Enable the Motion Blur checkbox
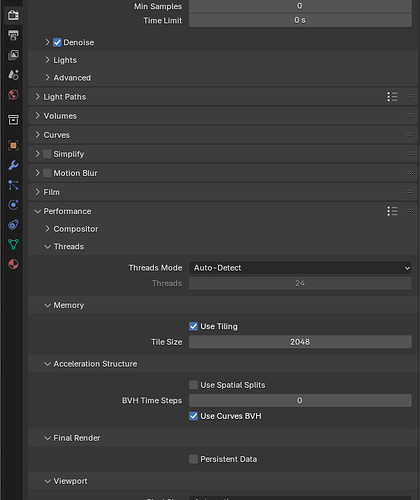This screenshot has height=500, width=420. click(47, 173)
